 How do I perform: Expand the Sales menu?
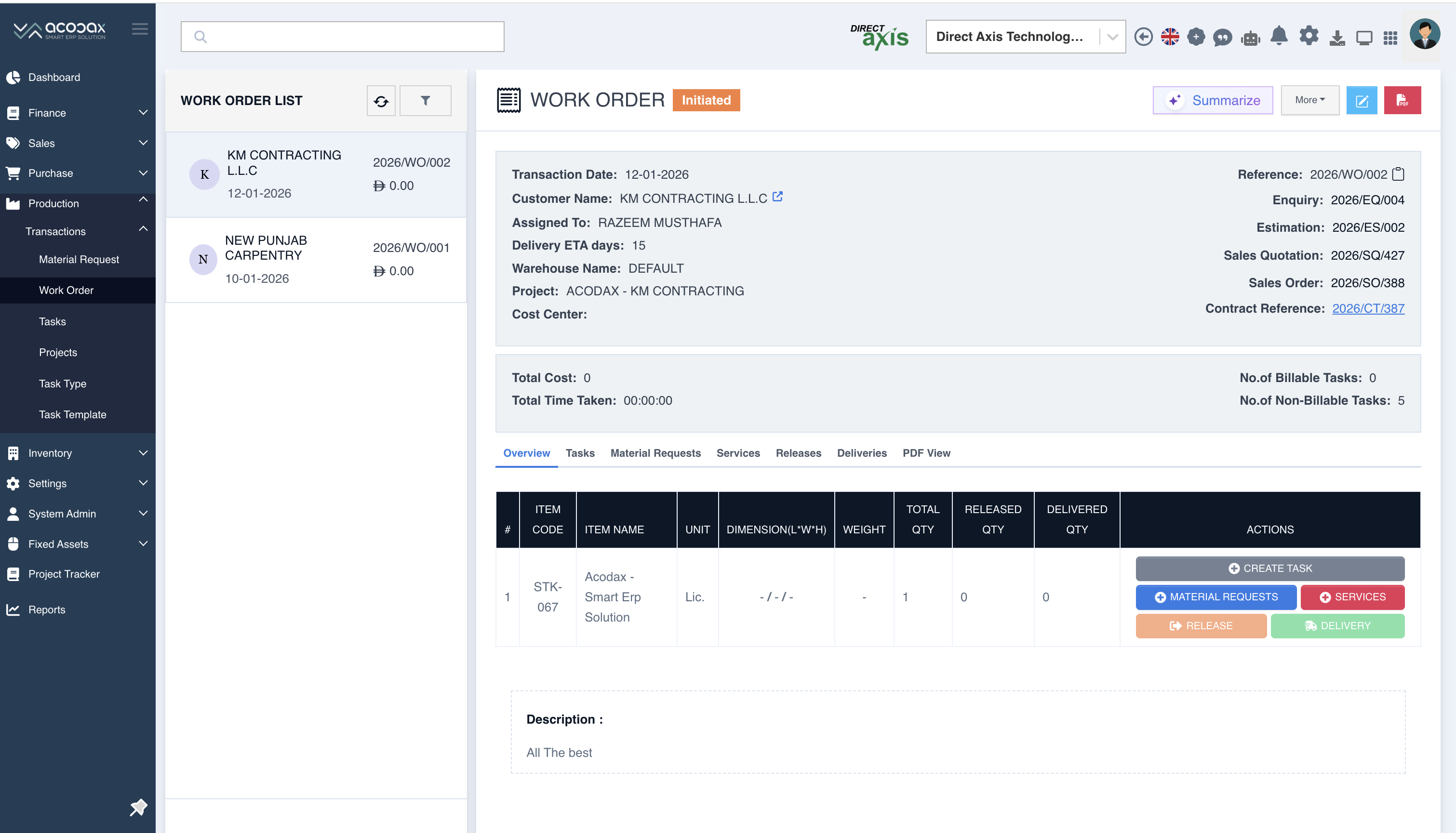[78, 143]
